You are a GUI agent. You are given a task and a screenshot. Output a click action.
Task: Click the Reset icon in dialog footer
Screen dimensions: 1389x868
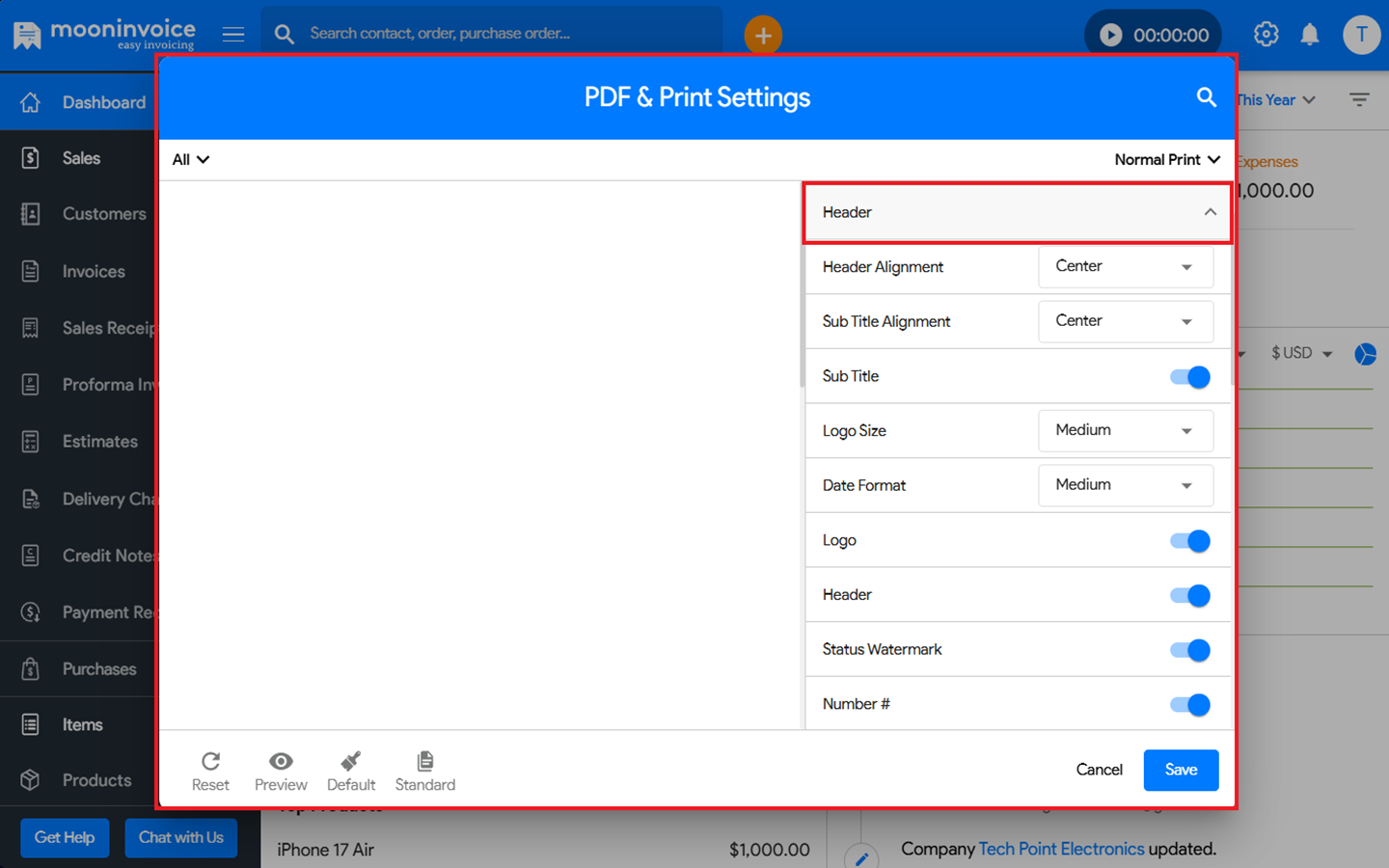click(x=210, y=762)
